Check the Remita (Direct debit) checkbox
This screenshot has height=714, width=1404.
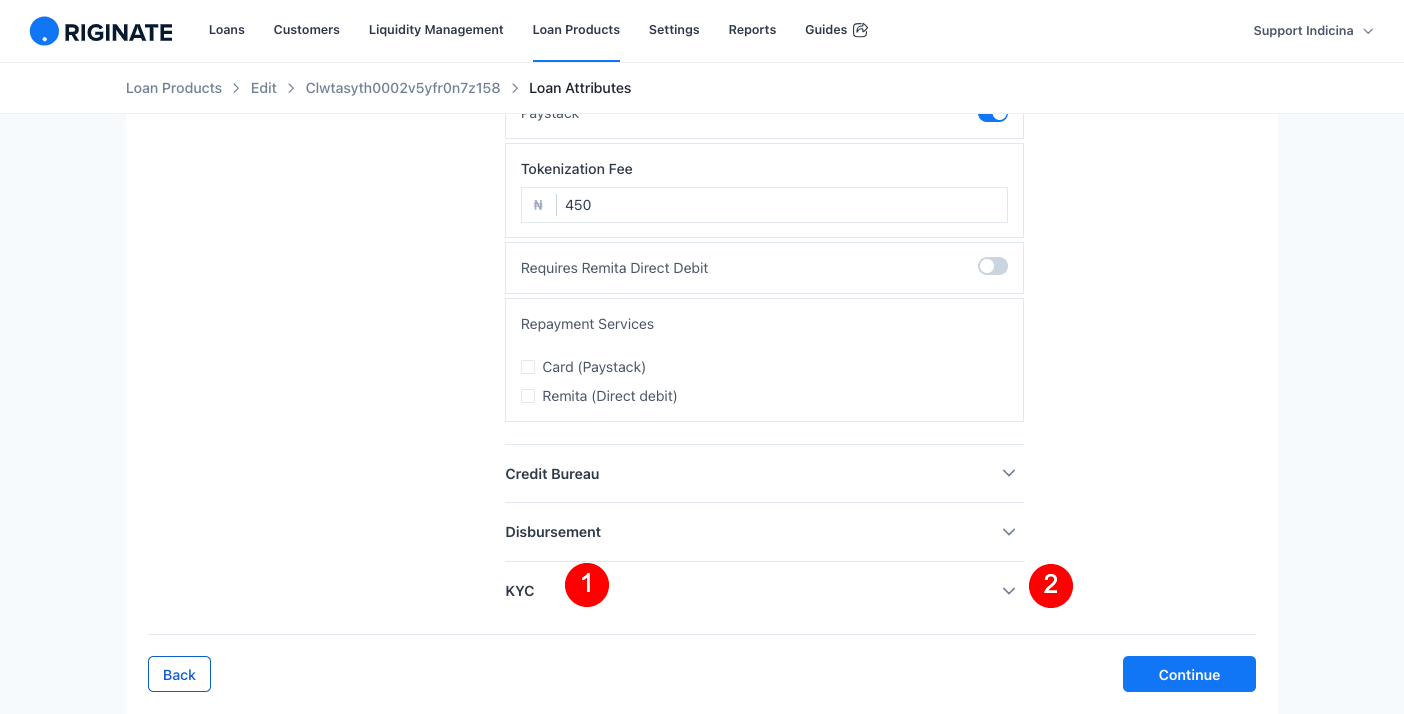pyautogui.click(x=528, y=396)
